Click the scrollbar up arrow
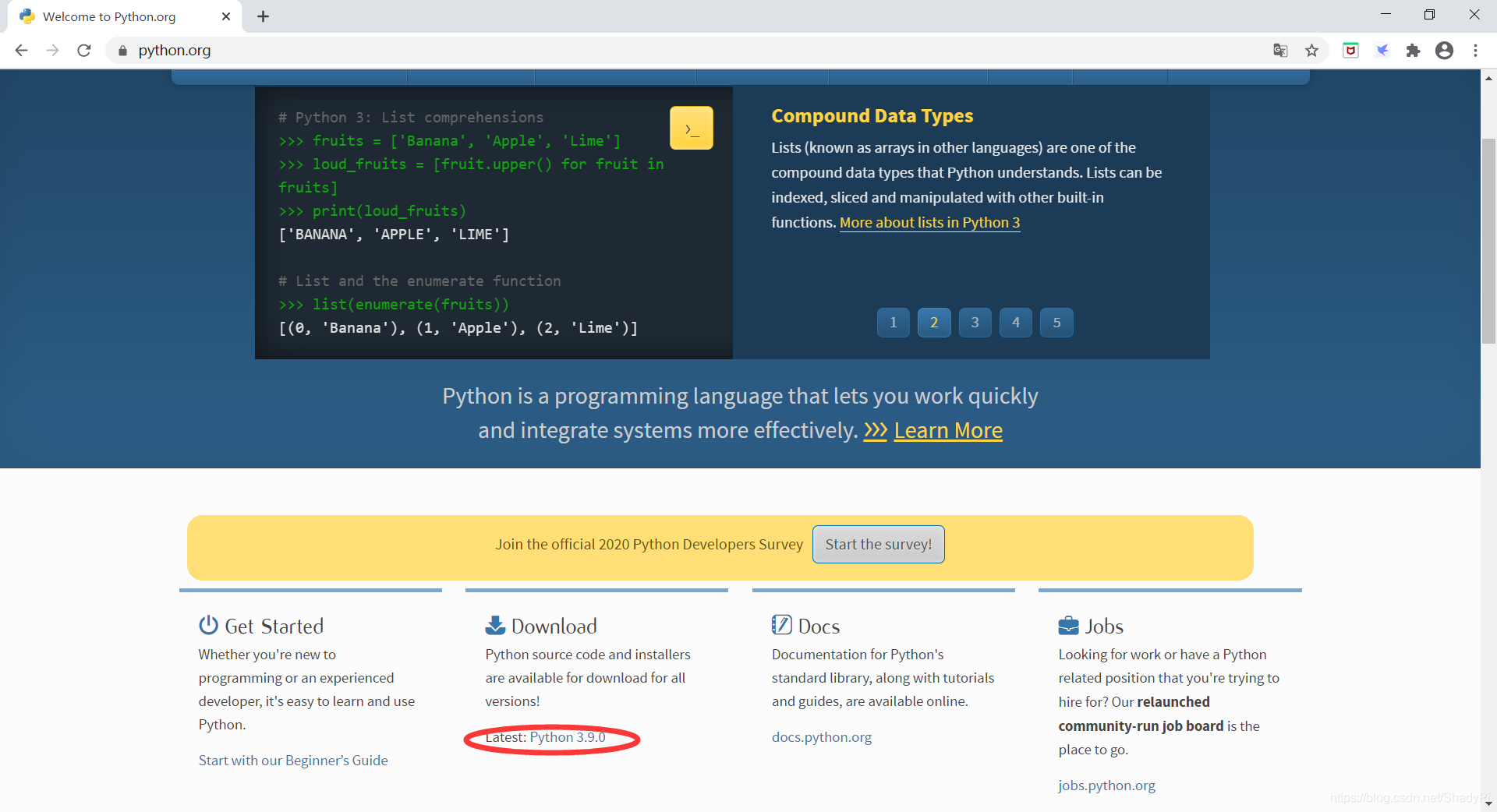This screenshot has width=1497, height=812. click(x=1488, y=78)
